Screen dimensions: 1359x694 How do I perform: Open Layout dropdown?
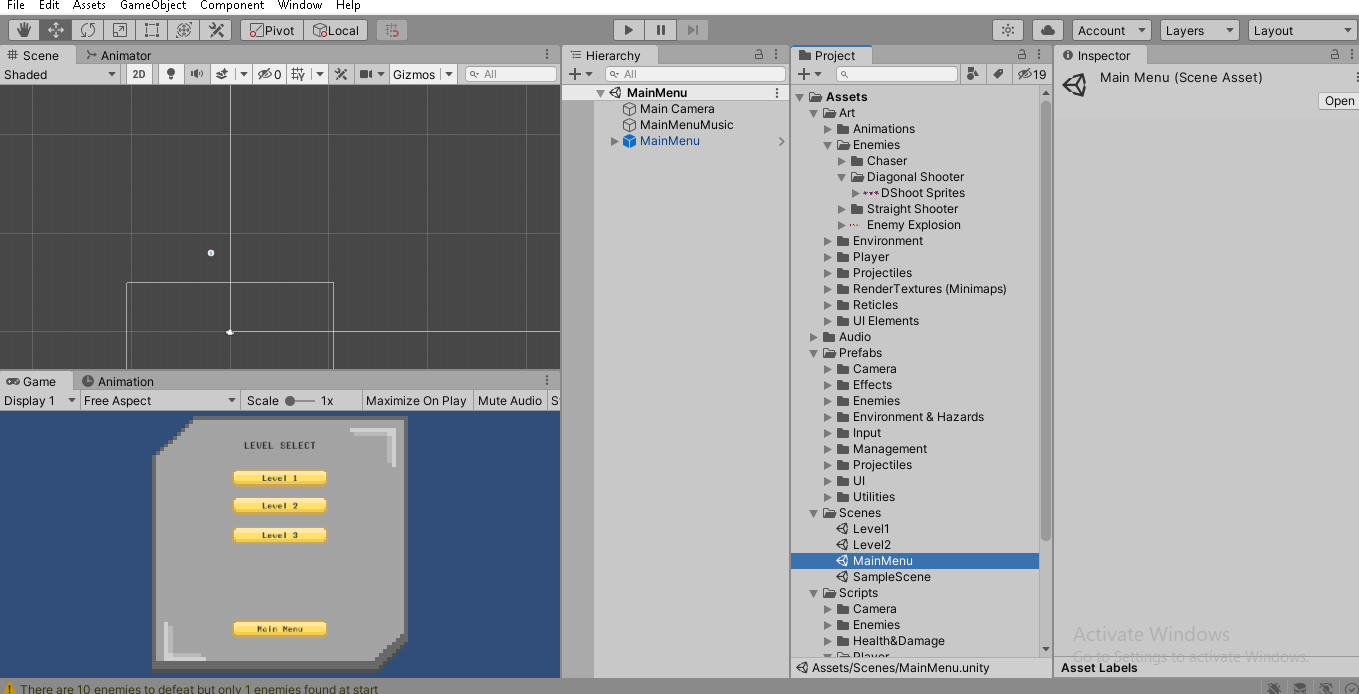coord(1302,30)
